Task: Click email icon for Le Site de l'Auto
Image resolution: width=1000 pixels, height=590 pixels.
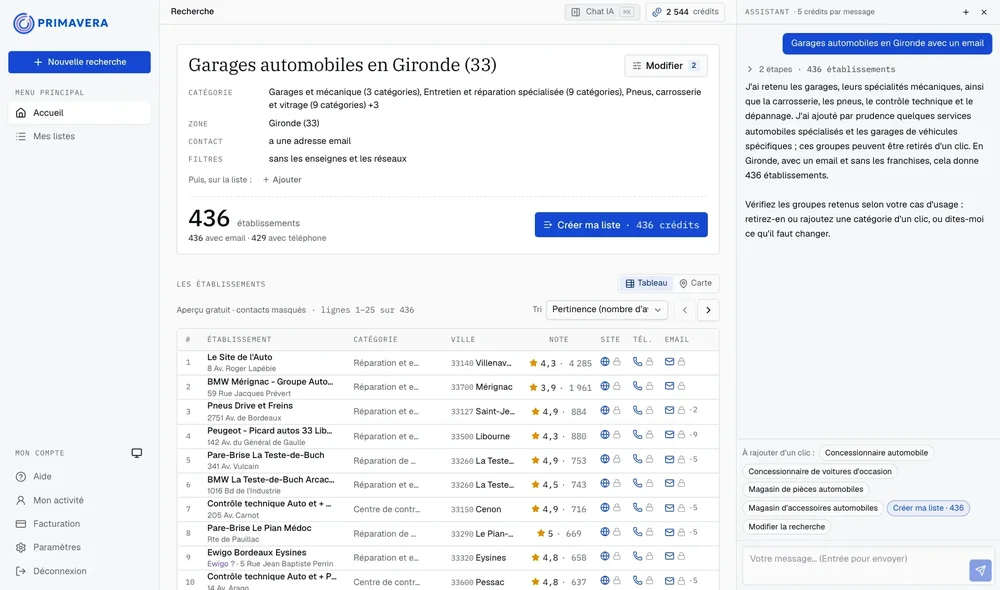Action: [669, 362]
